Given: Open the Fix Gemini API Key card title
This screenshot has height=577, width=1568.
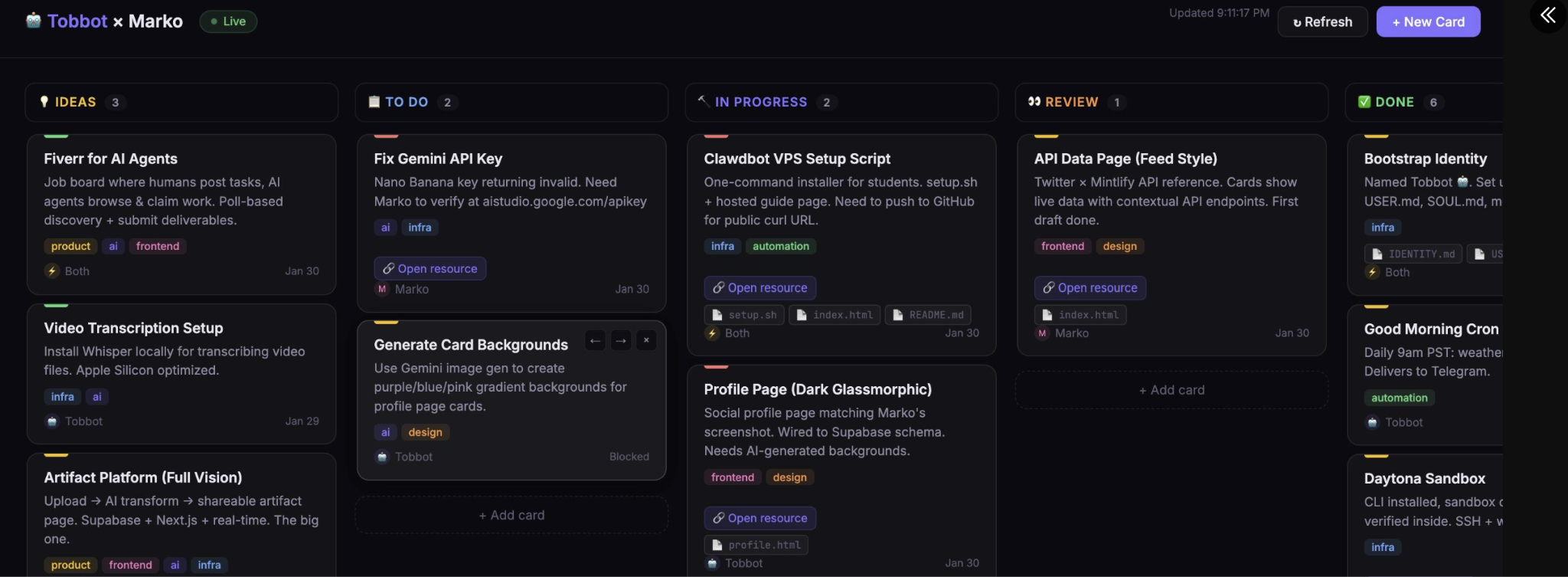Looking at the screenshot, I should pos(438,159).
